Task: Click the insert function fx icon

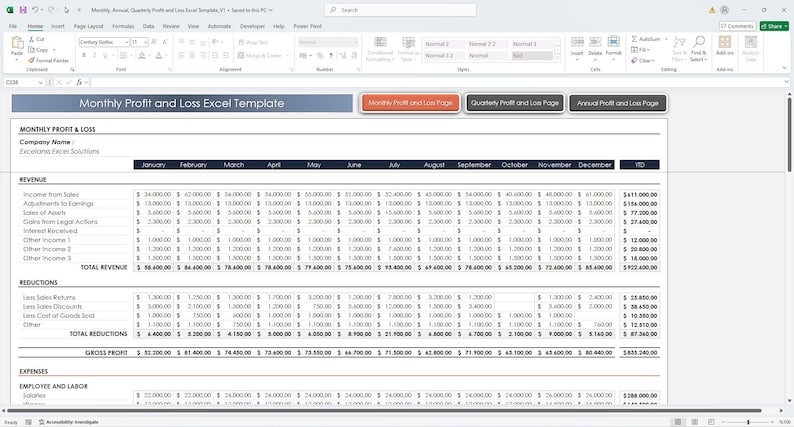Action: click(79, 82)
